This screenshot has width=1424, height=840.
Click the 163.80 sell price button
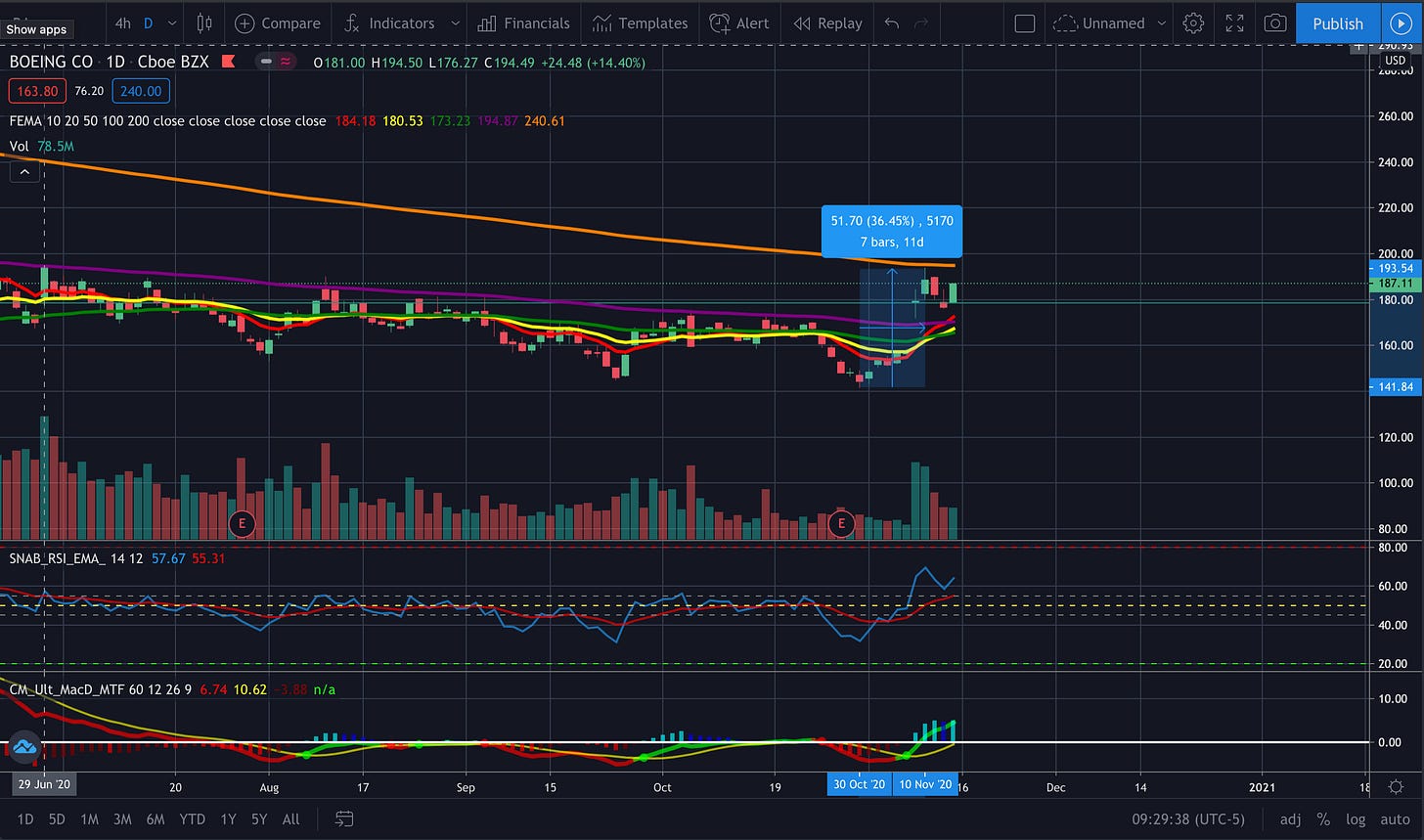37,92
